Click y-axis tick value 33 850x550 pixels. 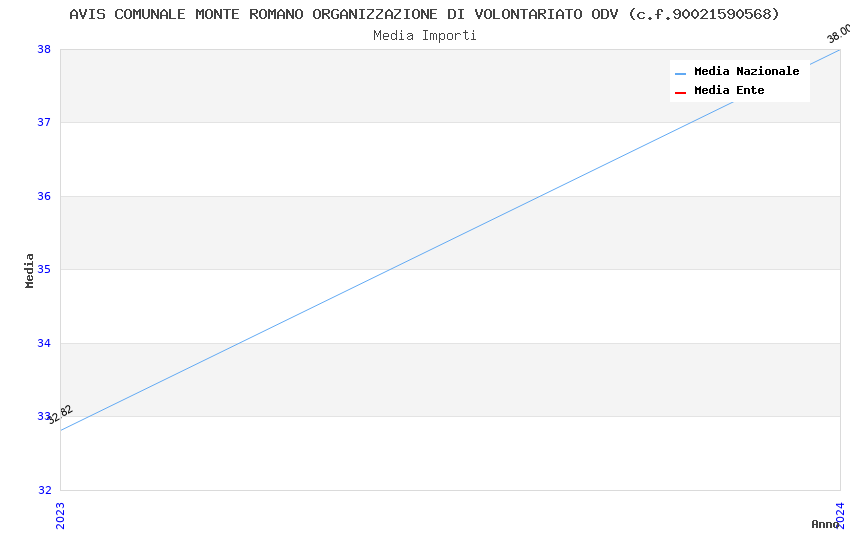pos(44,416)
